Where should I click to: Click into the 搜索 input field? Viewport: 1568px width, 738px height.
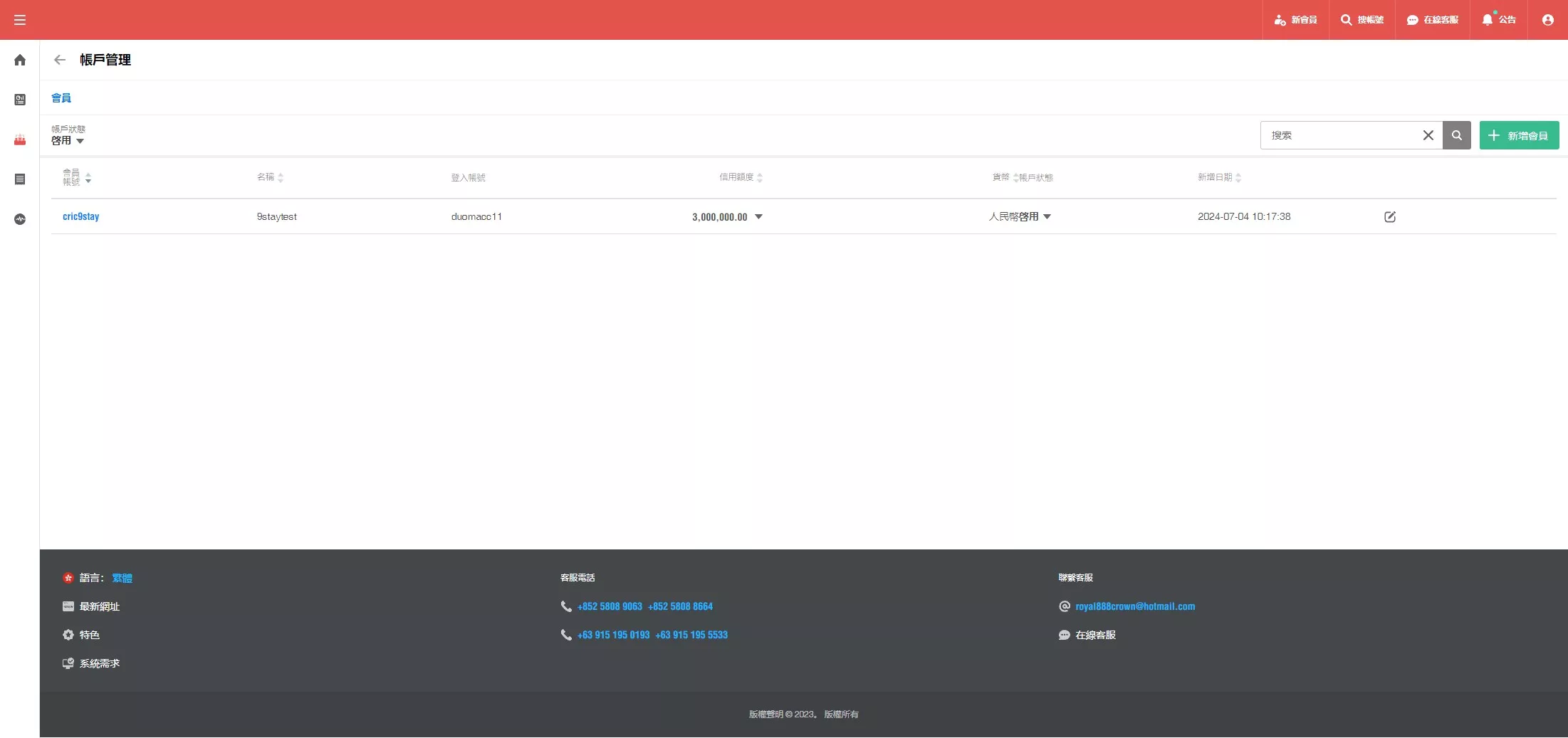pyautogui.click(x=1339, y=135)
